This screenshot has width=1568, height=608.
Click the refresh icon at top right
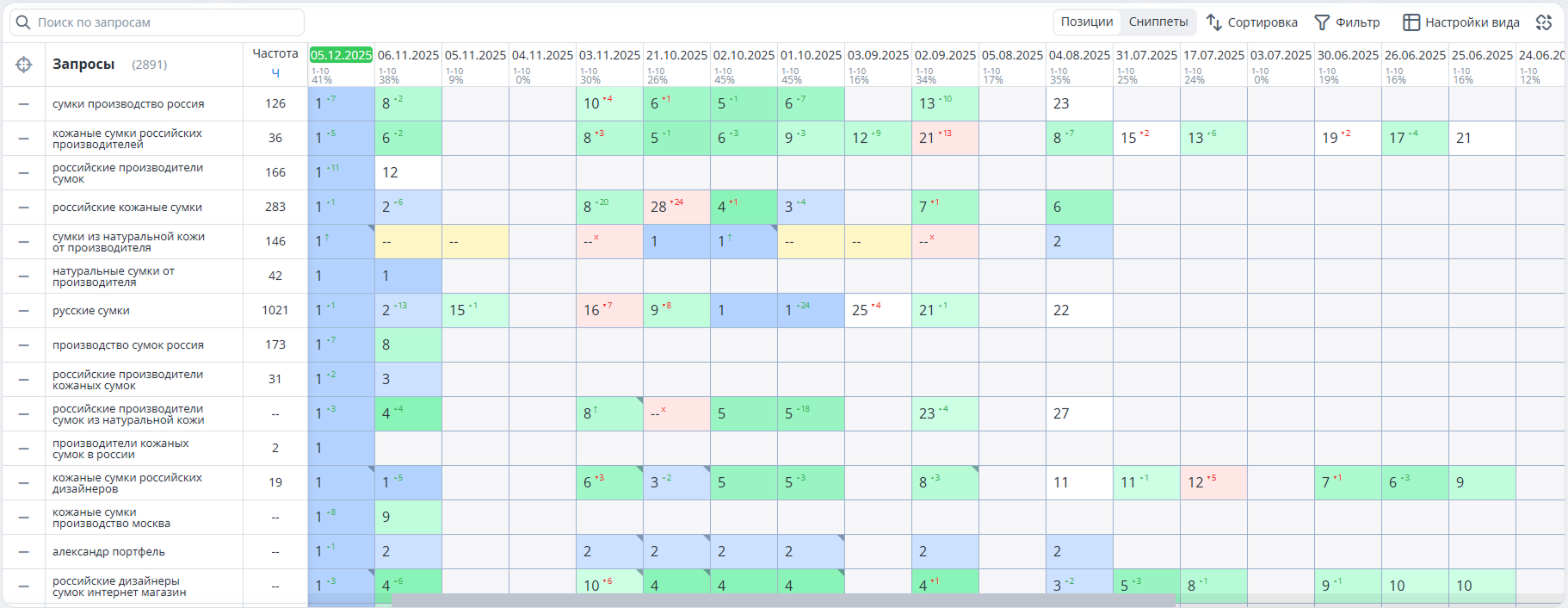click(x=1544, y=22)
